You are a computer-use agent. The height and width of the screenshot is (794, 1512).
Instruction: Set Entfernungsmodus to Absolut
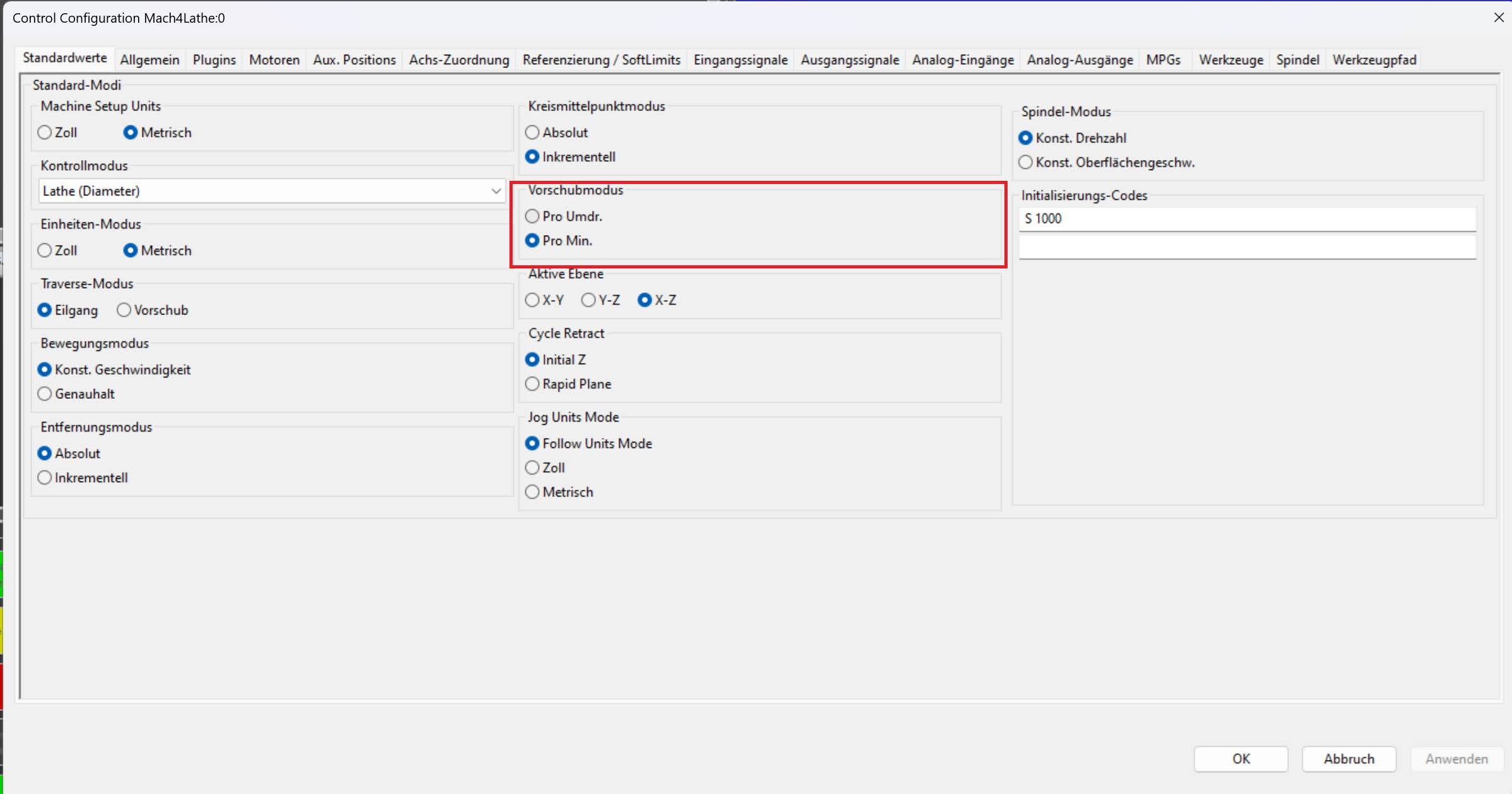[x=69, y=453]
